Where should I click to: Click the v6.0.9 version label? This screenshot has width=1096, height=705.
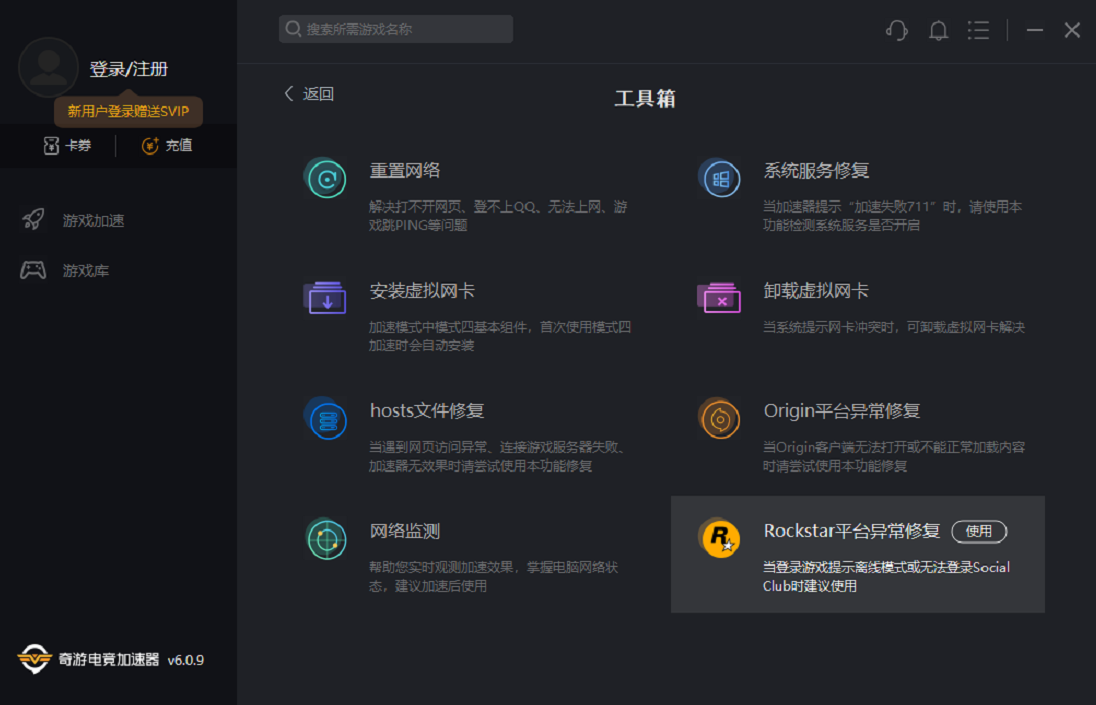(x=186, y=660)
